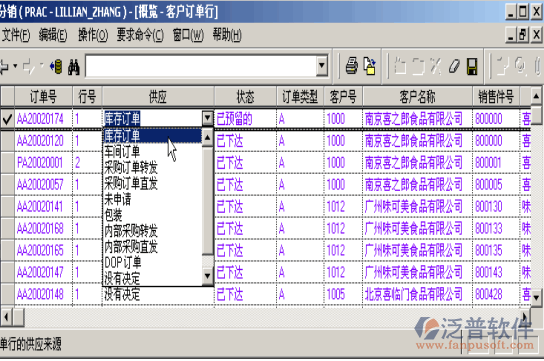Toggle row selector for order AA20020120
The width and height of the screenshot is (544, 361).
[x=7, y=141]
